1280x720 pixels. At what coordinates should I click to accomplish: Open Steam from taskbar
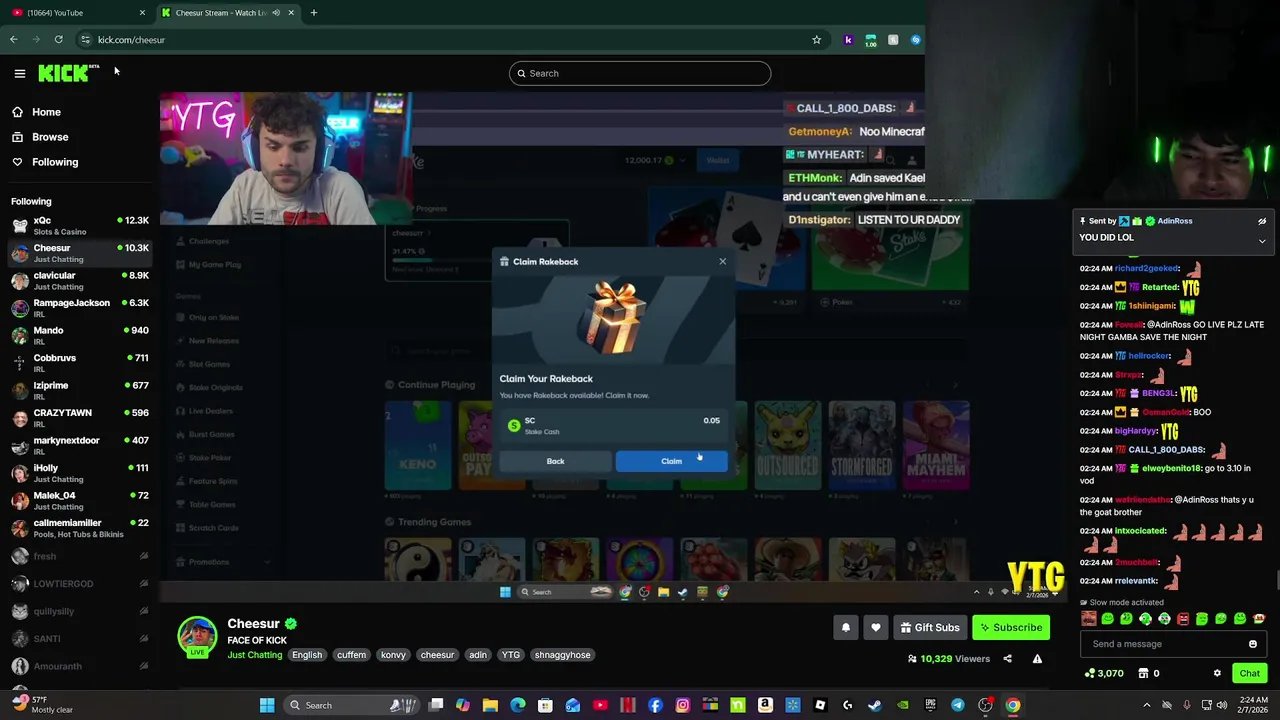tap(875, 705)
